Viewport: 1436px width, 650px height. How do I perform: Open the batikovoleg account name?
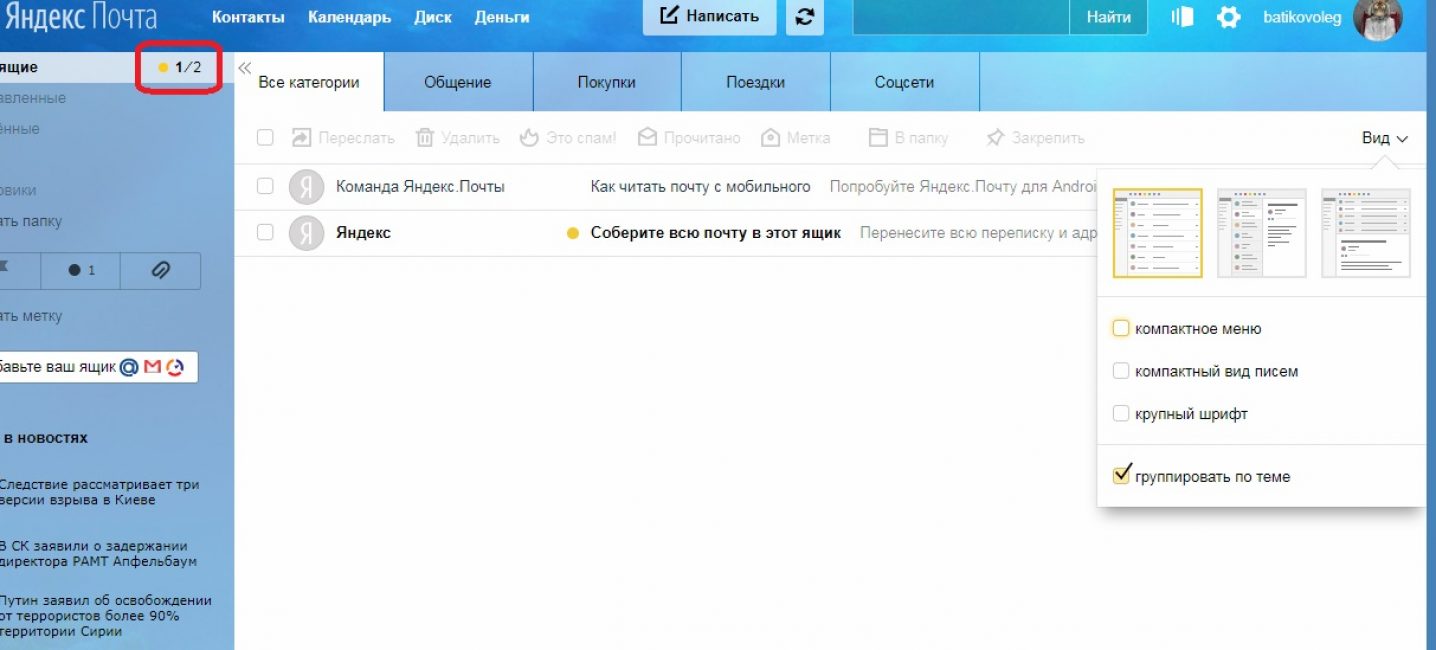(x=1301, y=17)
